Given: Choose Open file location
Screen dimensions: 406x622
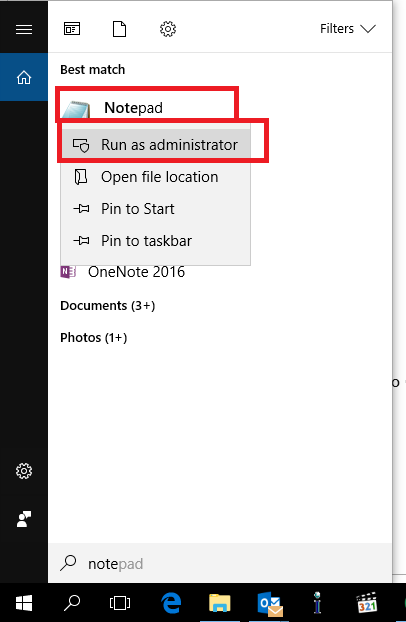Looking at the screenshot, I should [x=156, y=177].
